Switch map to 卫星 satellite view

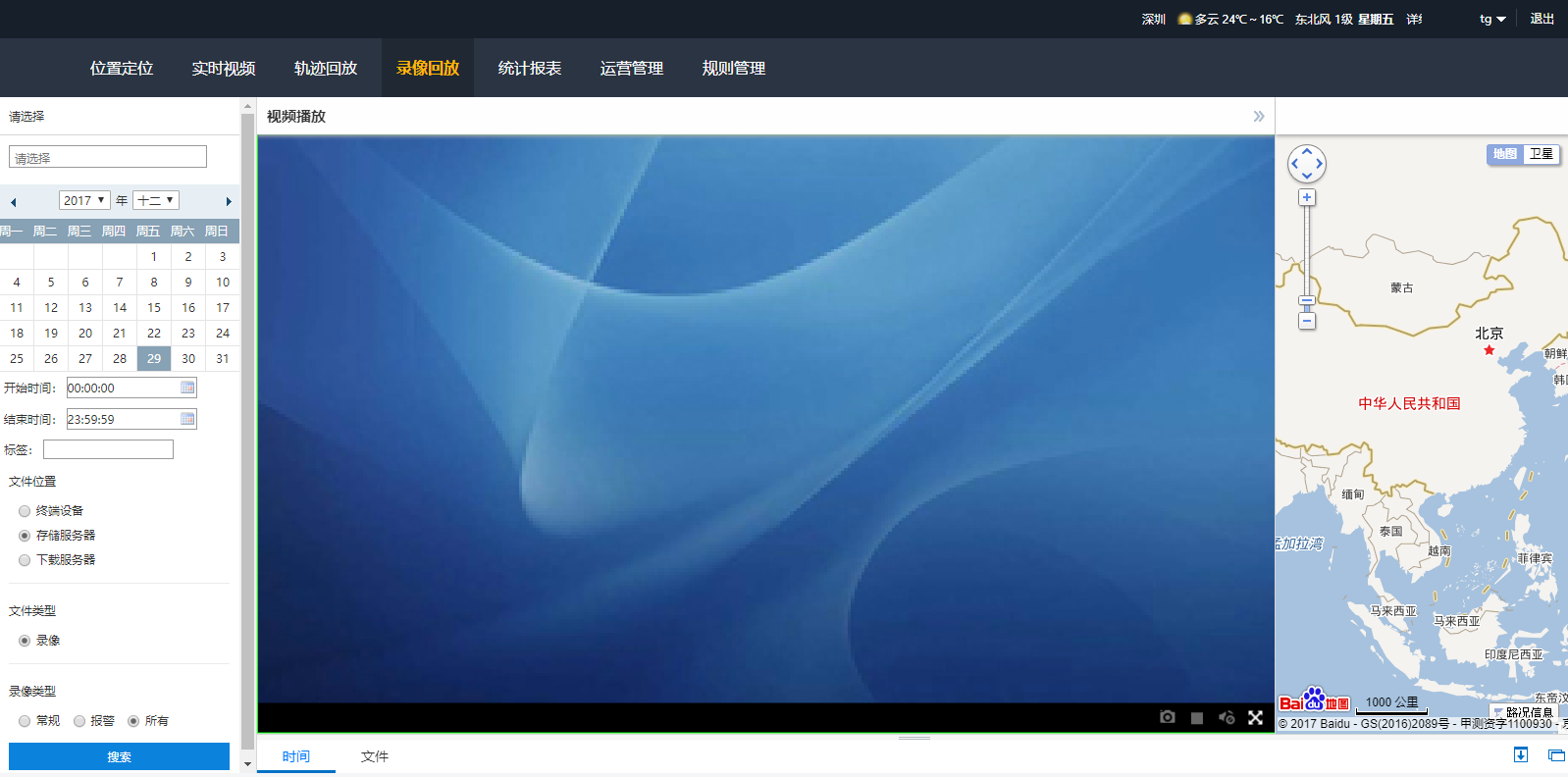pyautogui.click(x=1542, y=154)
